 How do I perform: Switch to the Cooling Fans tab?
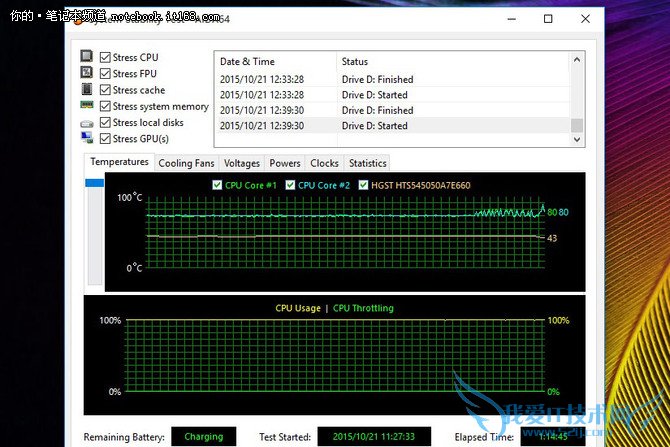(x=186, y=163)
